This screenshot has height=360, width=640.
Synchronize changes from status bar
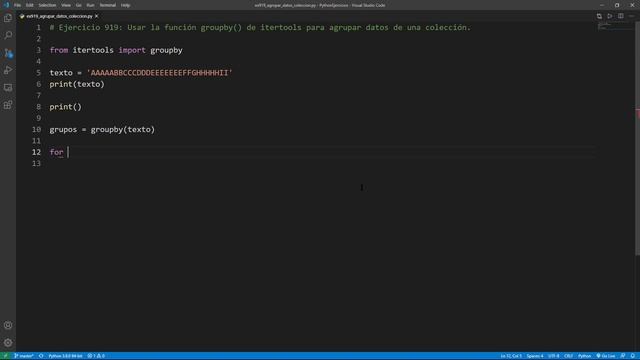[41, 356]
